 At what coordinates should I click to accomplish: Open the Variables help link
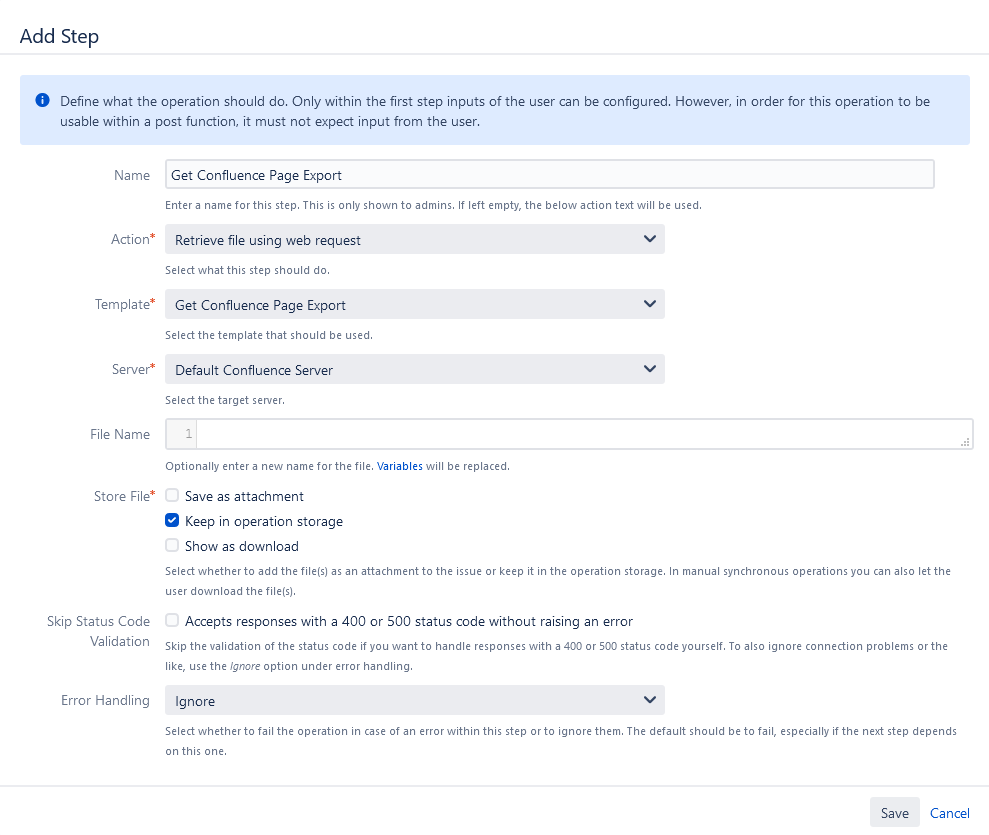(x=399, y=466)
